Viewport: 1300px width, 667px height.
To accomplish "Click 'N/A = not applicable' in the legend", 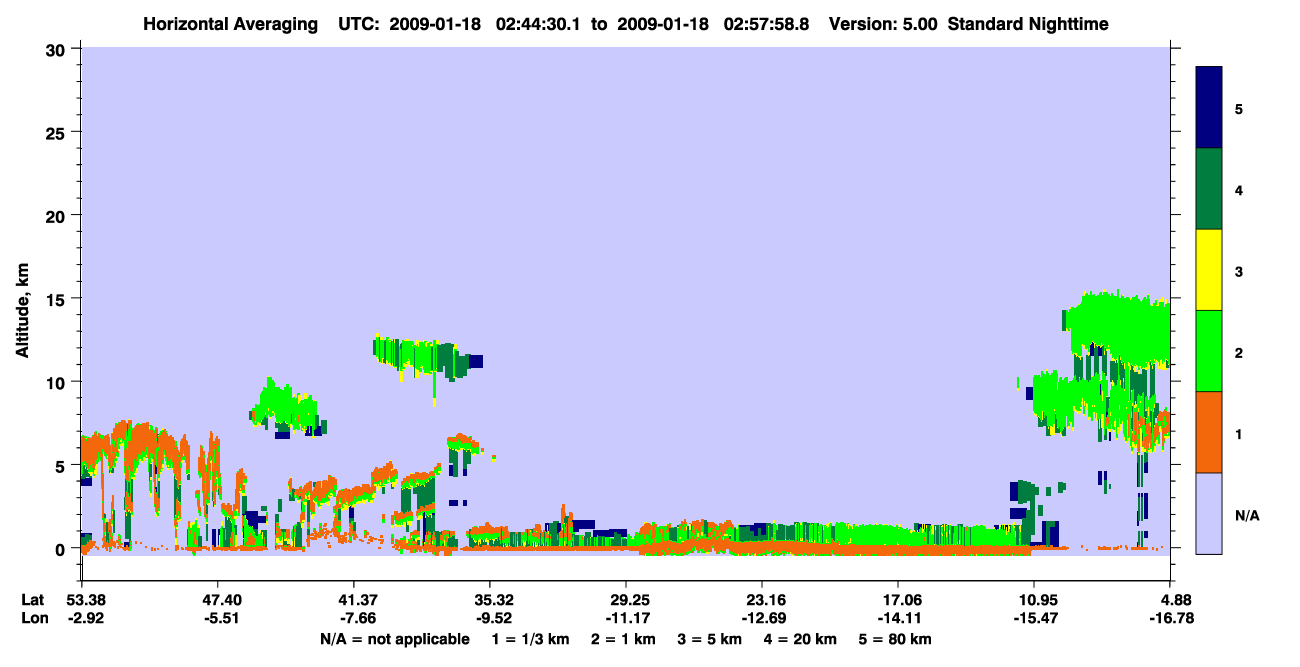I will [394, 639].
